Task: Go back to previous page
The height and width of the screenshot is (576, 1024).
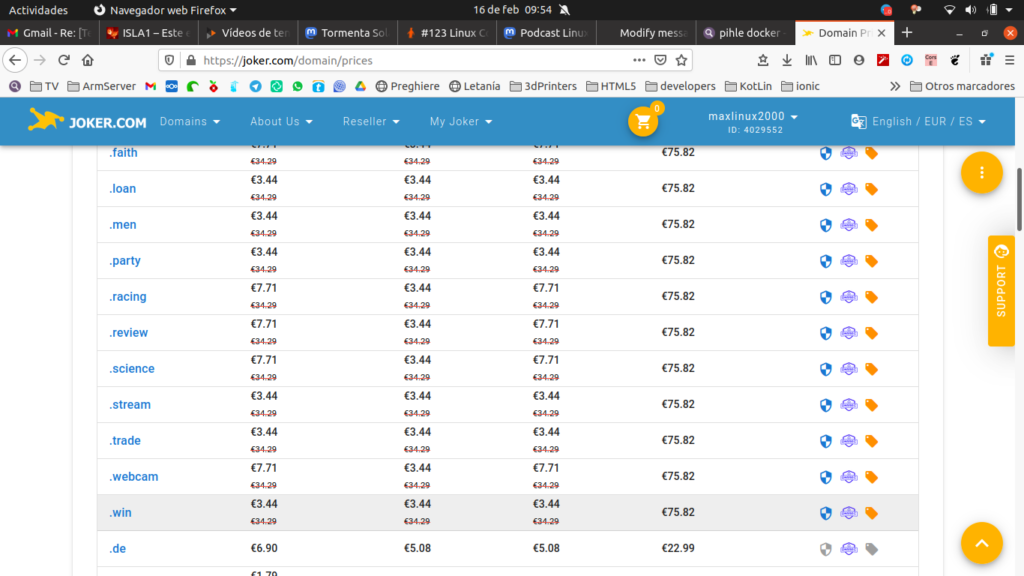Action: (15, 60)
